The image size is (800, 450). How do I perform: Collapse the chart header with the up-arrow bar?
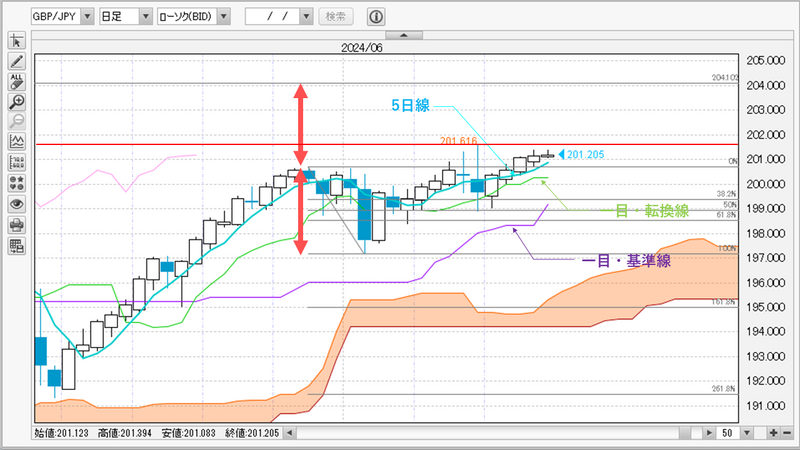pyautogui.click(x=404, y=35)
